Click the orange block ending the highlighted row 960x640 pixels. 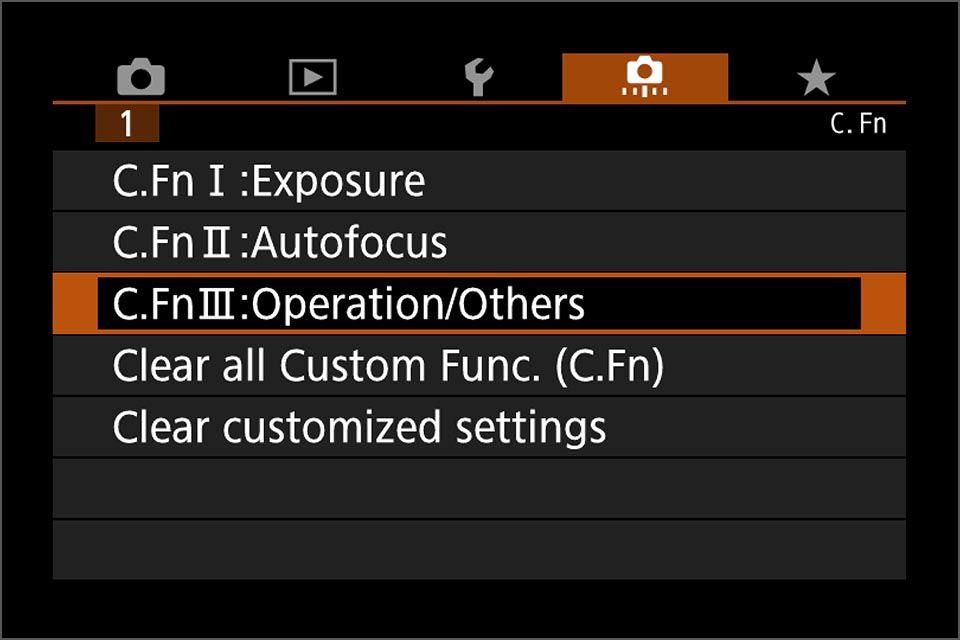[883, 304]
